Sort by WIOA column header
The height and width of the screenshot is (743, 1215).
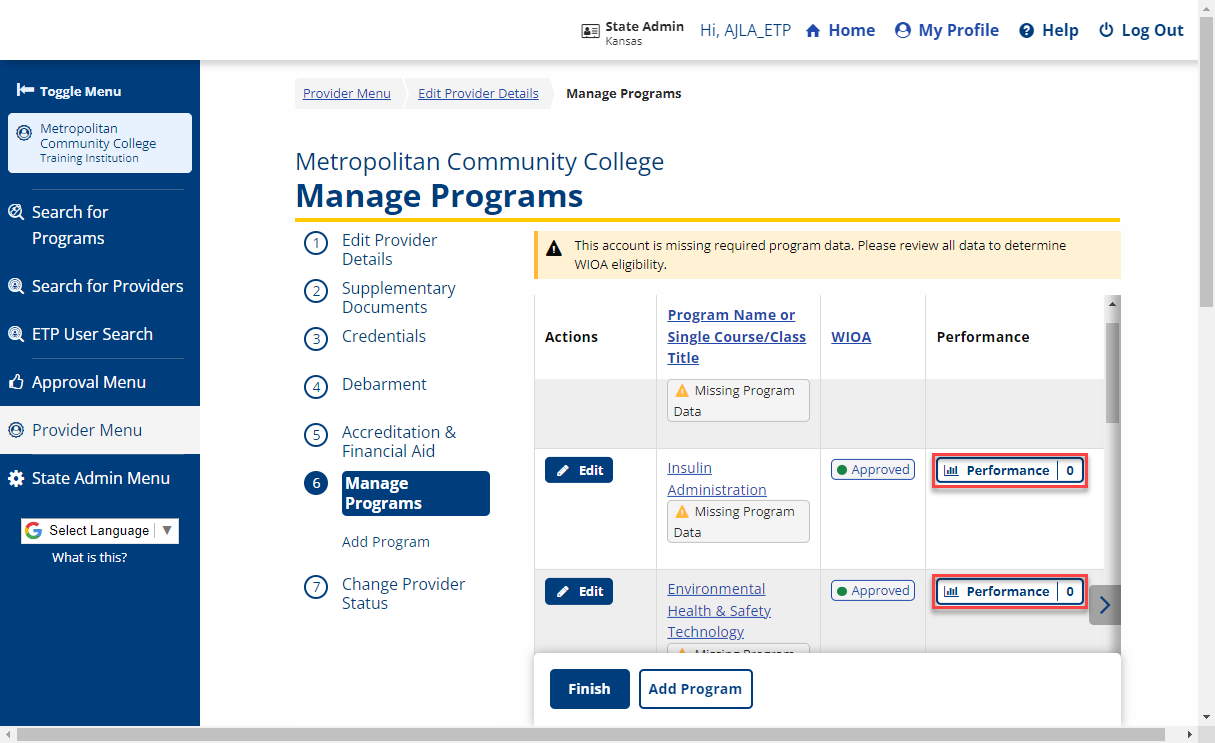(850, 337)
